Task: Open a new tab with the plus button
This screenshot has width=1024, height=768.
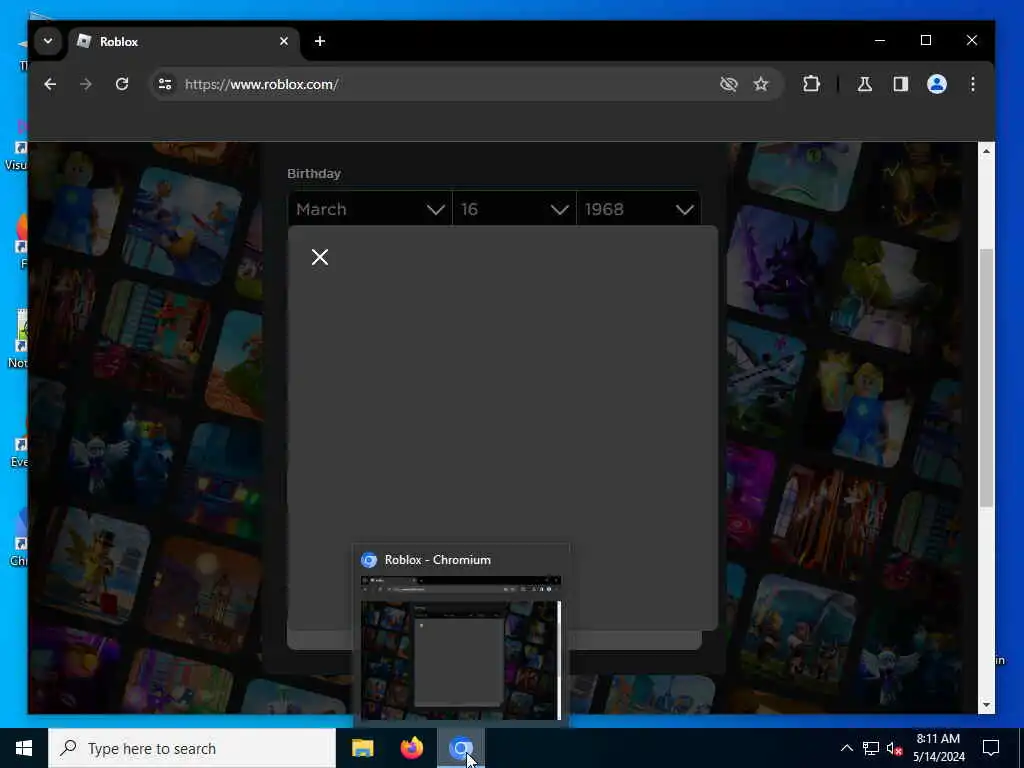Action: click(x=320, y=41)
